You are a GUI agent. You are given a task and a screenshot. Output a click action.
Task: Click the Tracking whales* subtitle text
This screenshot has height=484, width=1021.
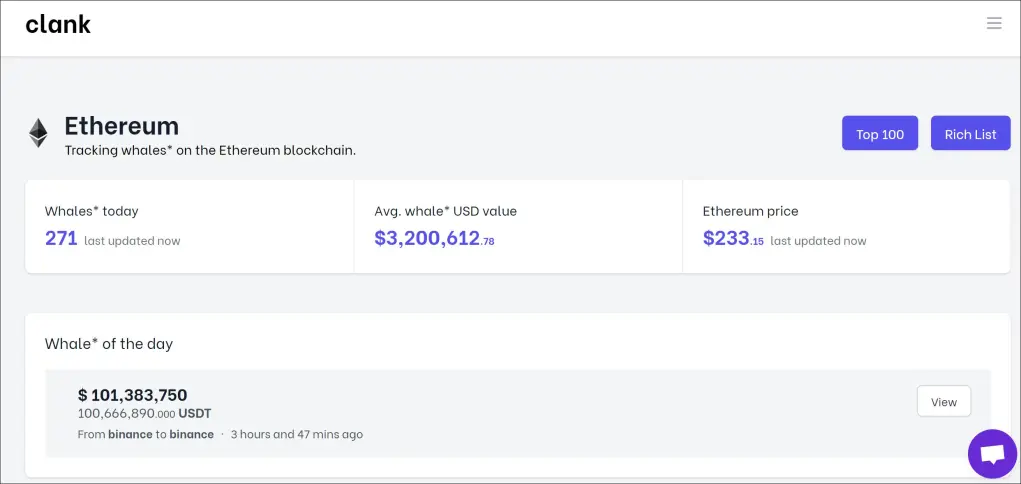[x=210, y=150]
